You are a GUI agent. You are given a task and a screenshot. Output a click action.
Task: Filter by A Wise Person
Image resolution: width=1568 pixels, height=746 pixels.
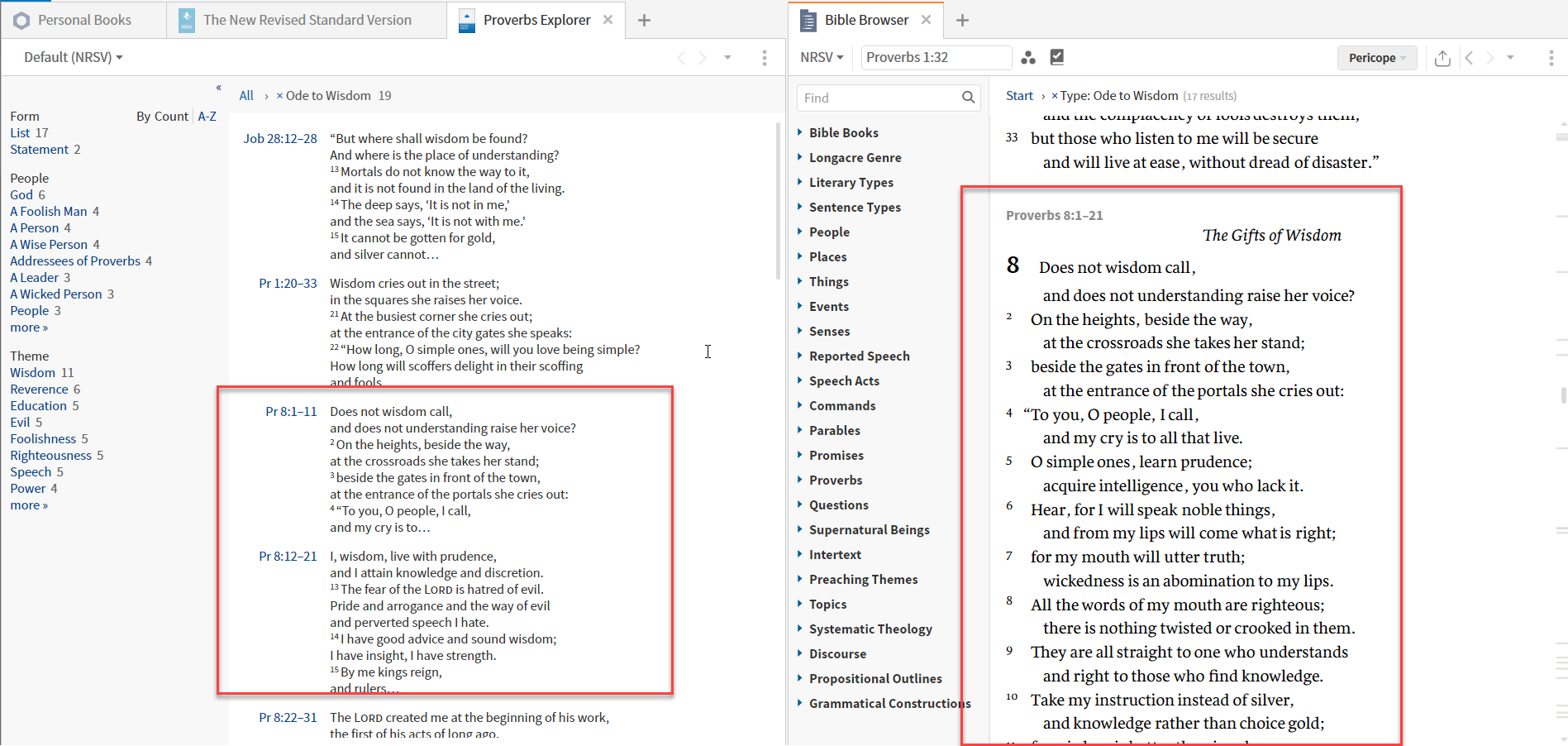click(48, 245)
